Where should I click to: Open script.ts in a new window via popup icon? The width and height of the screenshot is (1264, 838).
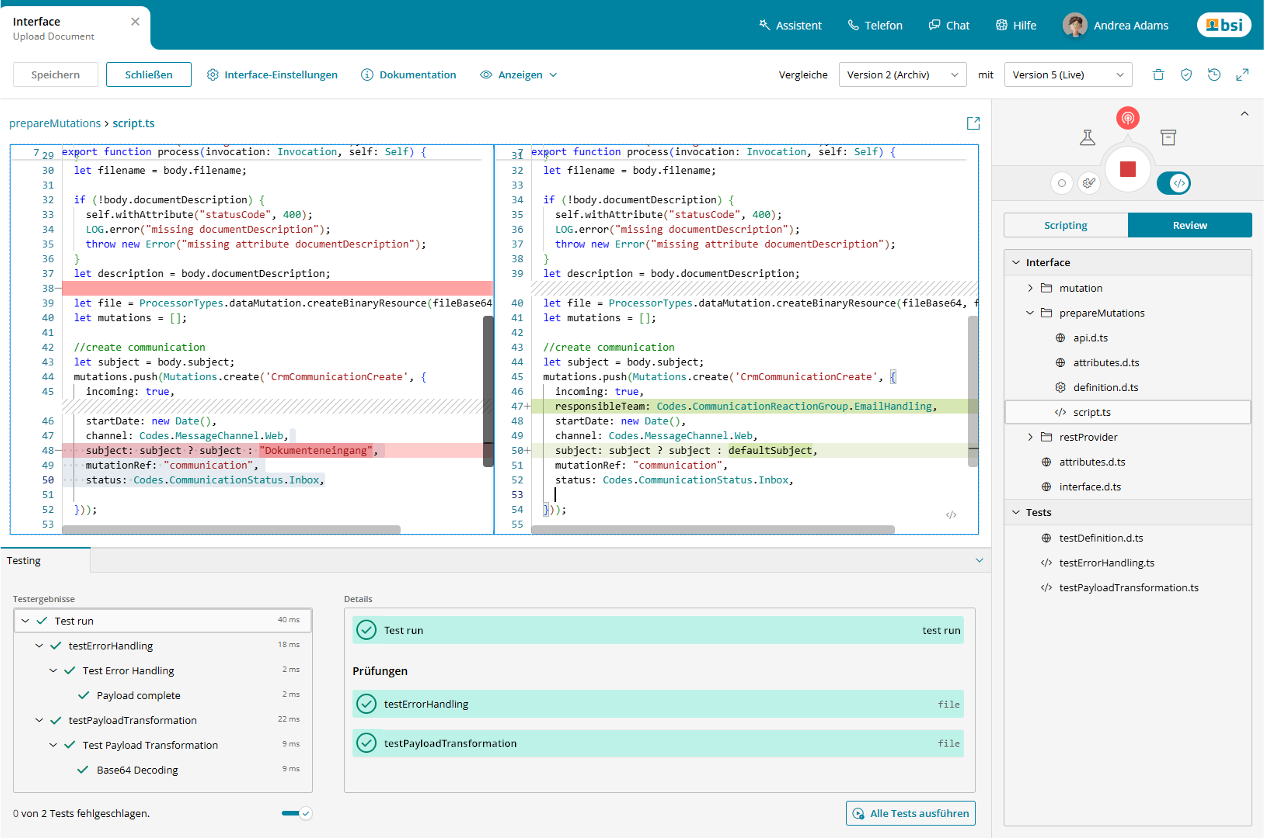[973, 122]
